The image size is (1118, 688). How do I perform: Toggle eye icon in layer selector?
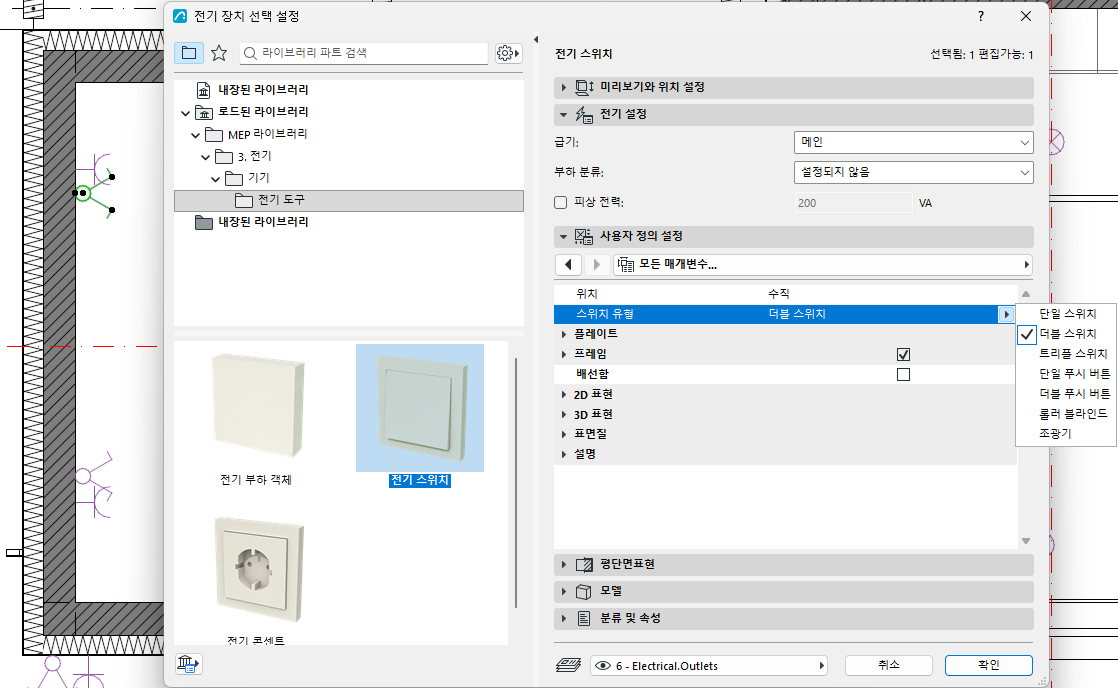(602, 666)
